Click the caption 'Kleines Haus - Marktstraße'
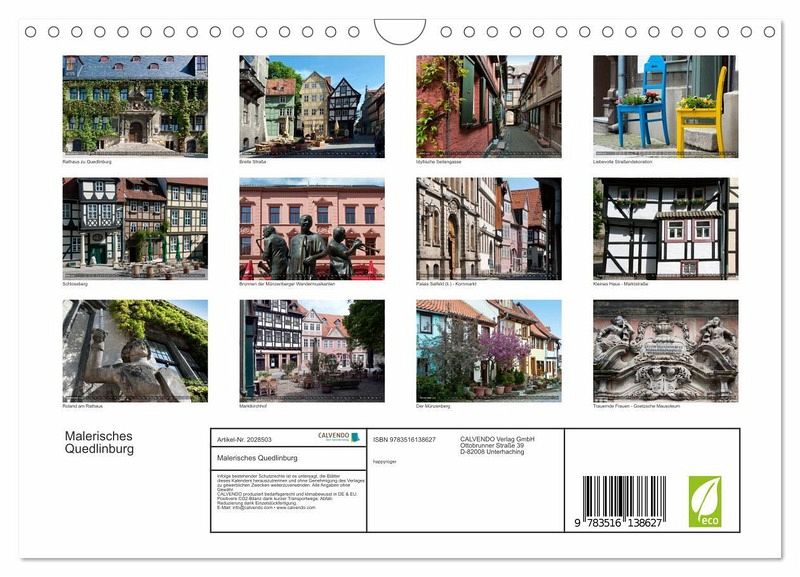The image size is (800, 577). [620, 284]
